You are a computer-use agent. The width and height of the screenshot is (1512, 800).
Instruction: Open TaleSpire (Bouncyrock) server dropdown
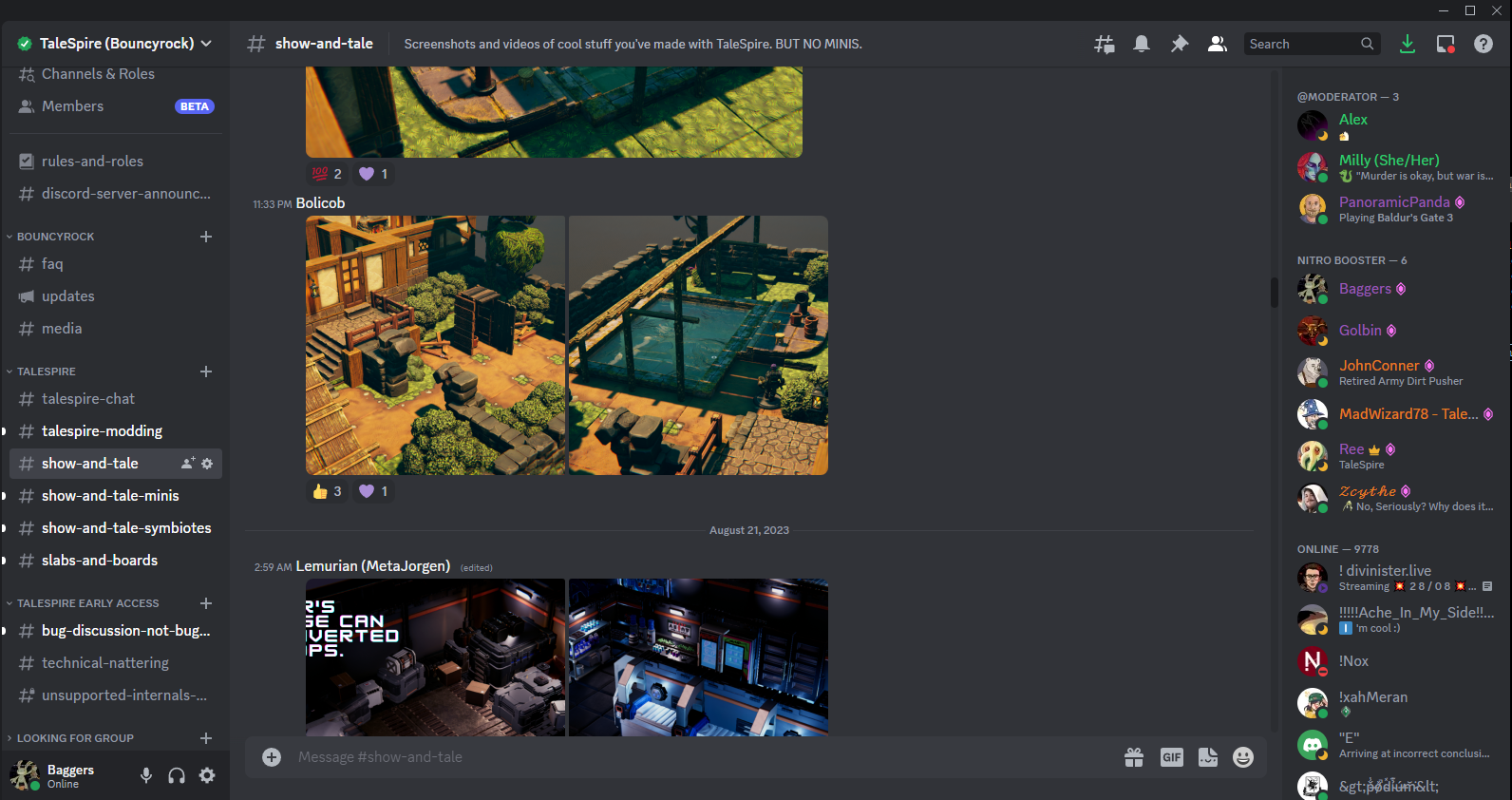tap(115, 44)
